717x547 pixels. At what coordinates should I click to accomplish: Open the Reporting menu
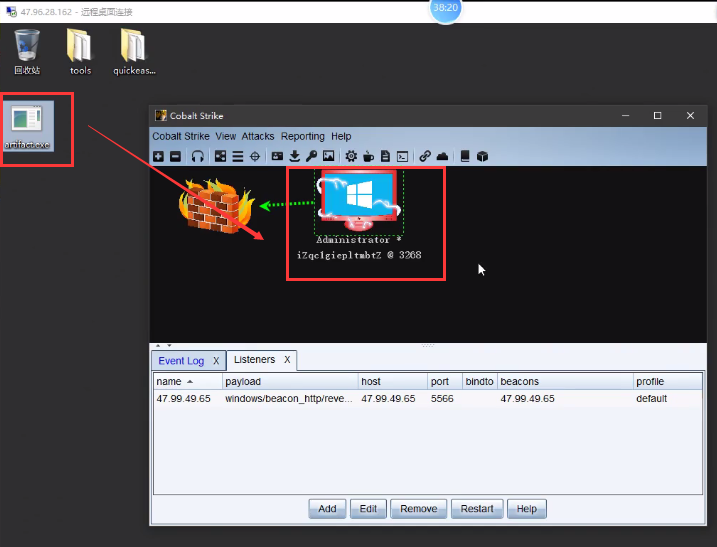(302, 136)
